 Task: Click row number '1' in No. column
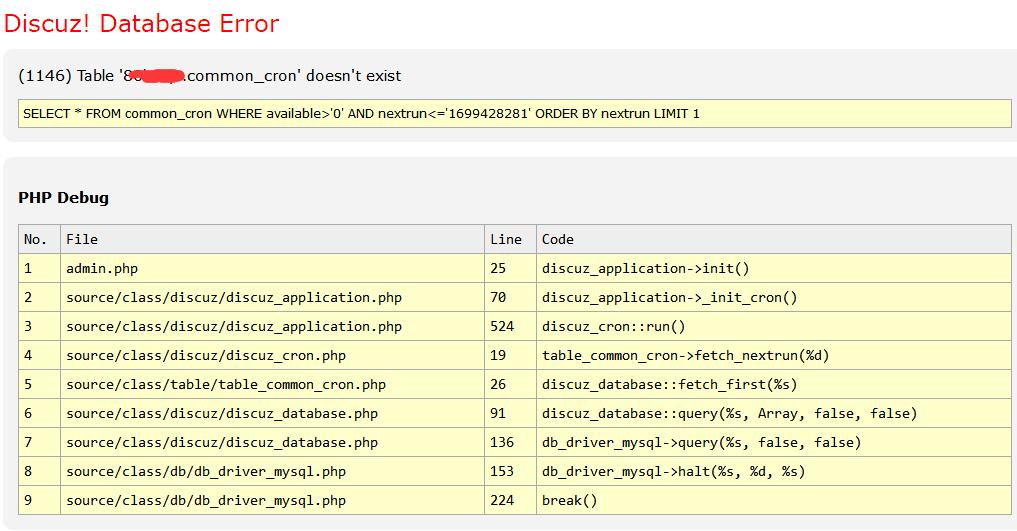(40, 268)
